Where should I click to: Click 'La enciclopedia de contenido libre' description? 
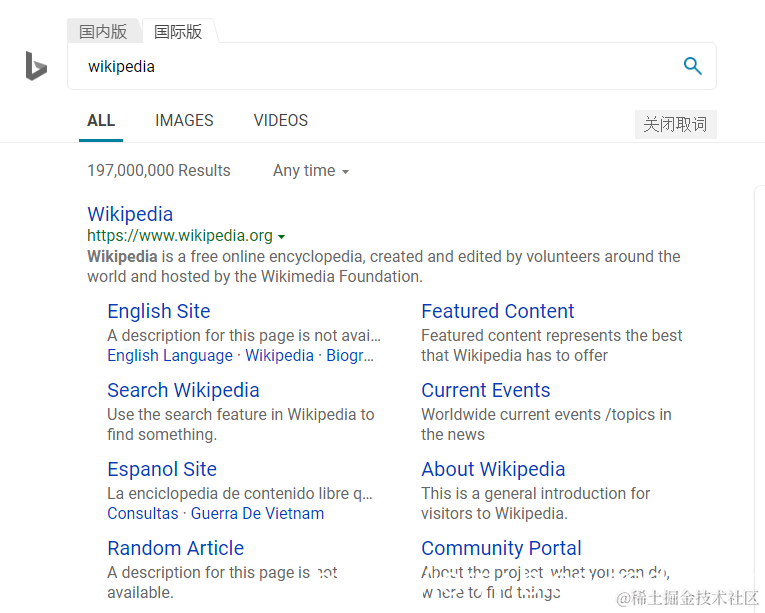point(240,494)
